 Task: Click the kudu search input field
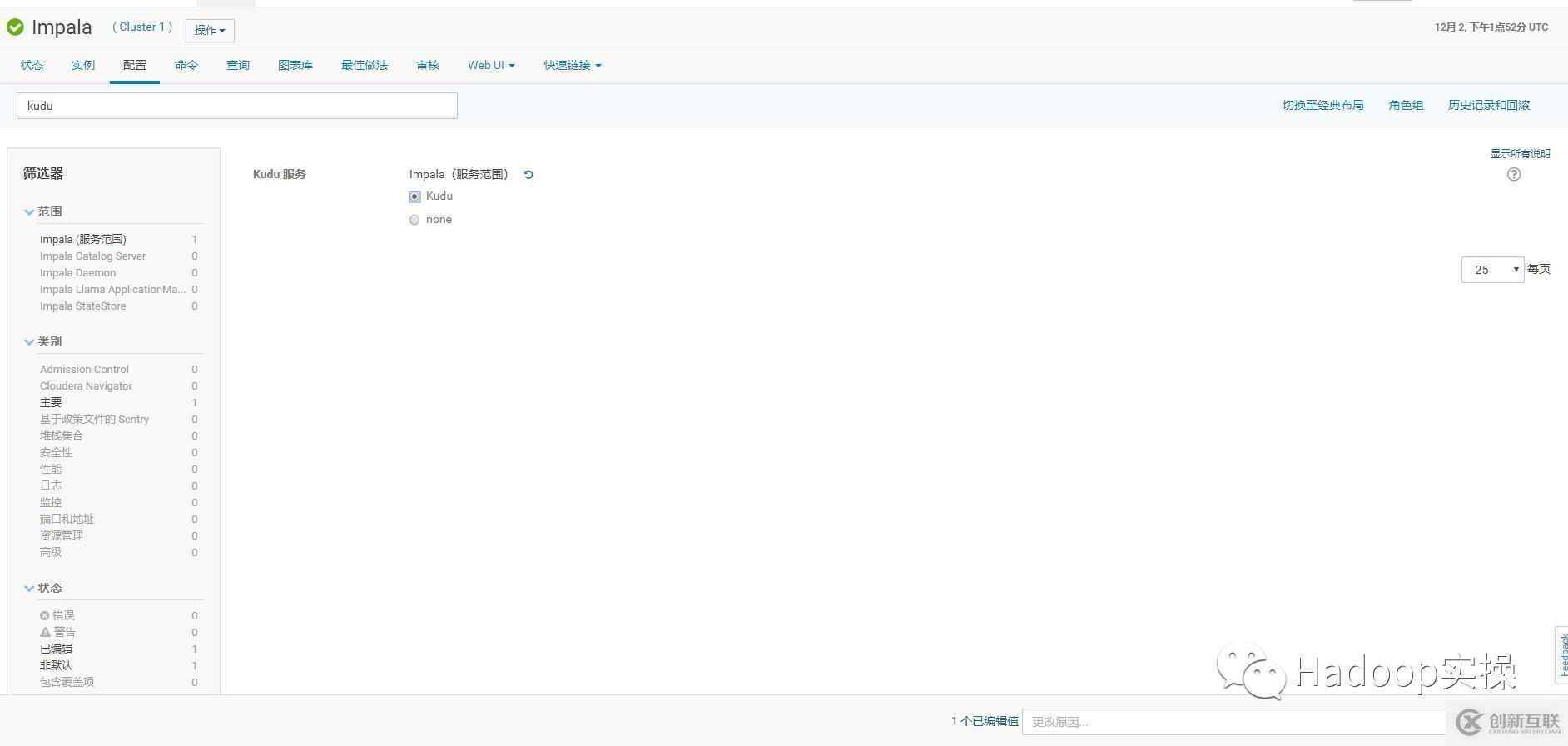pos(237,106)
